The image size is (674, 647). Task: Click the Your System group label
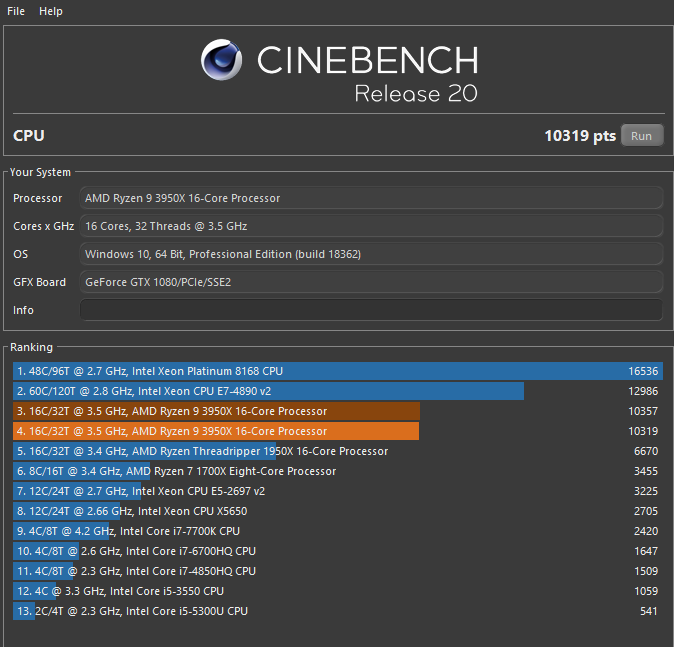[40, 172]
